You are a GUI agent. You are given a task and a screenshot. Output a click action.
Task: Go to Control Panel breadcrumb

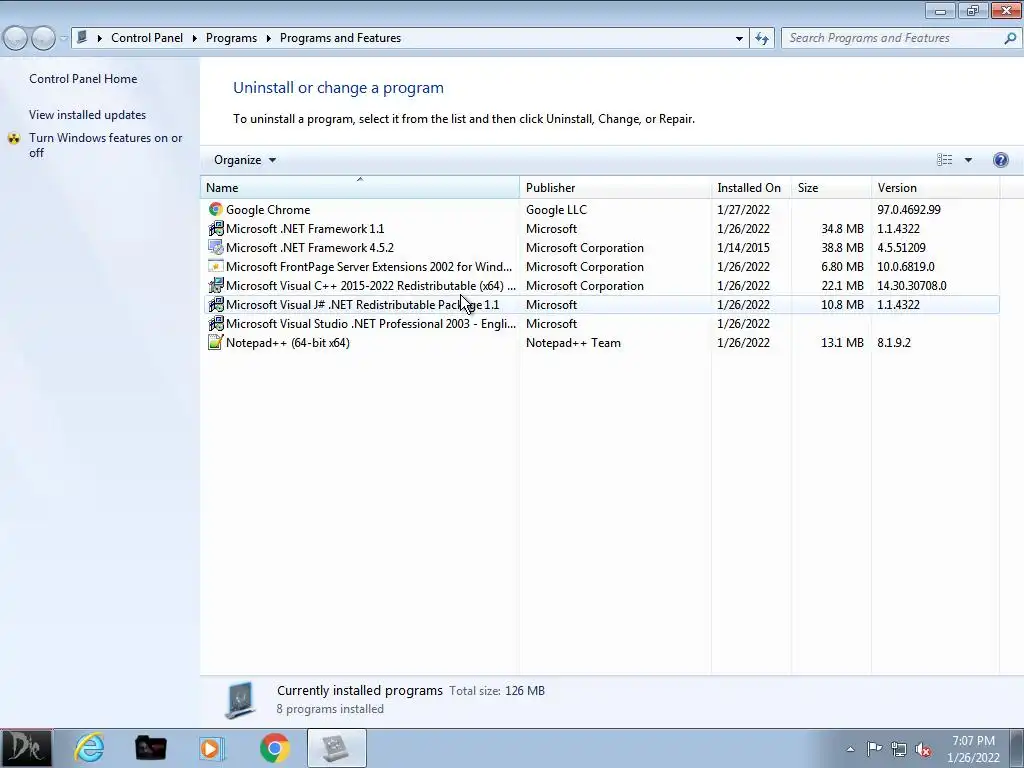147,39
